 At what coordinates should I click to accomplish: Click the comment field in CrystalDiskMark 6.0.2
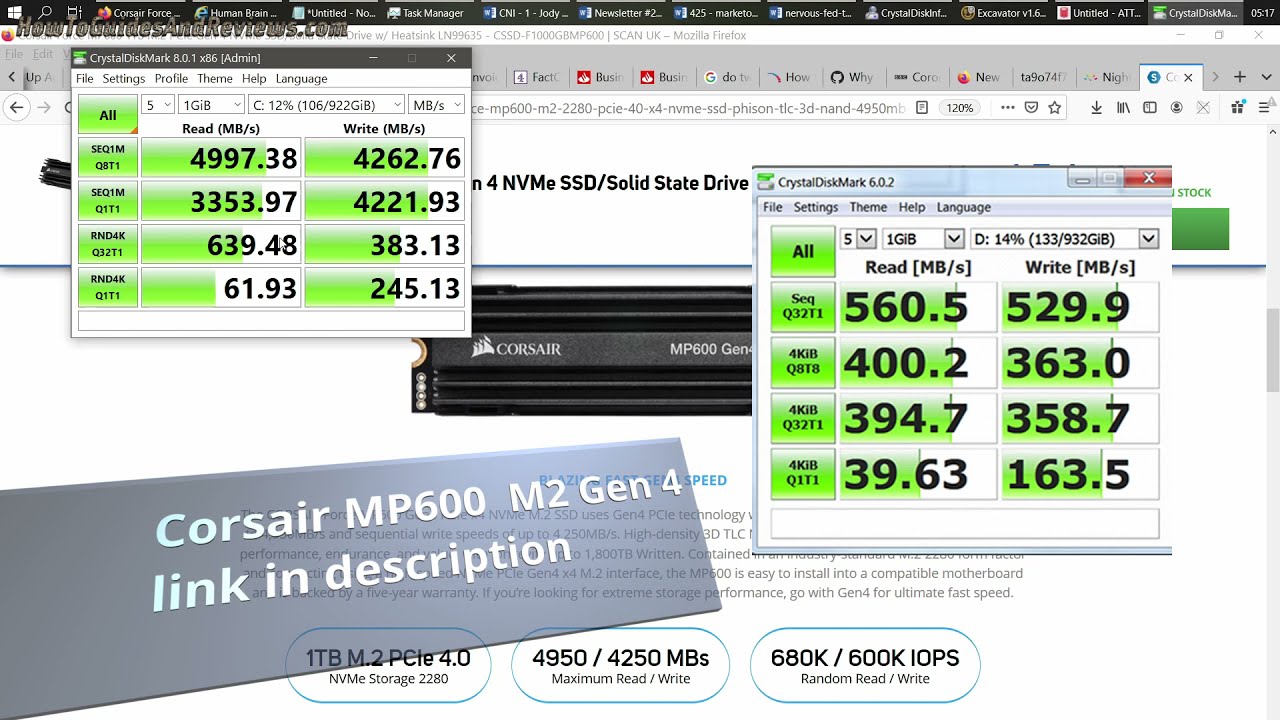(x=965, y=523)
